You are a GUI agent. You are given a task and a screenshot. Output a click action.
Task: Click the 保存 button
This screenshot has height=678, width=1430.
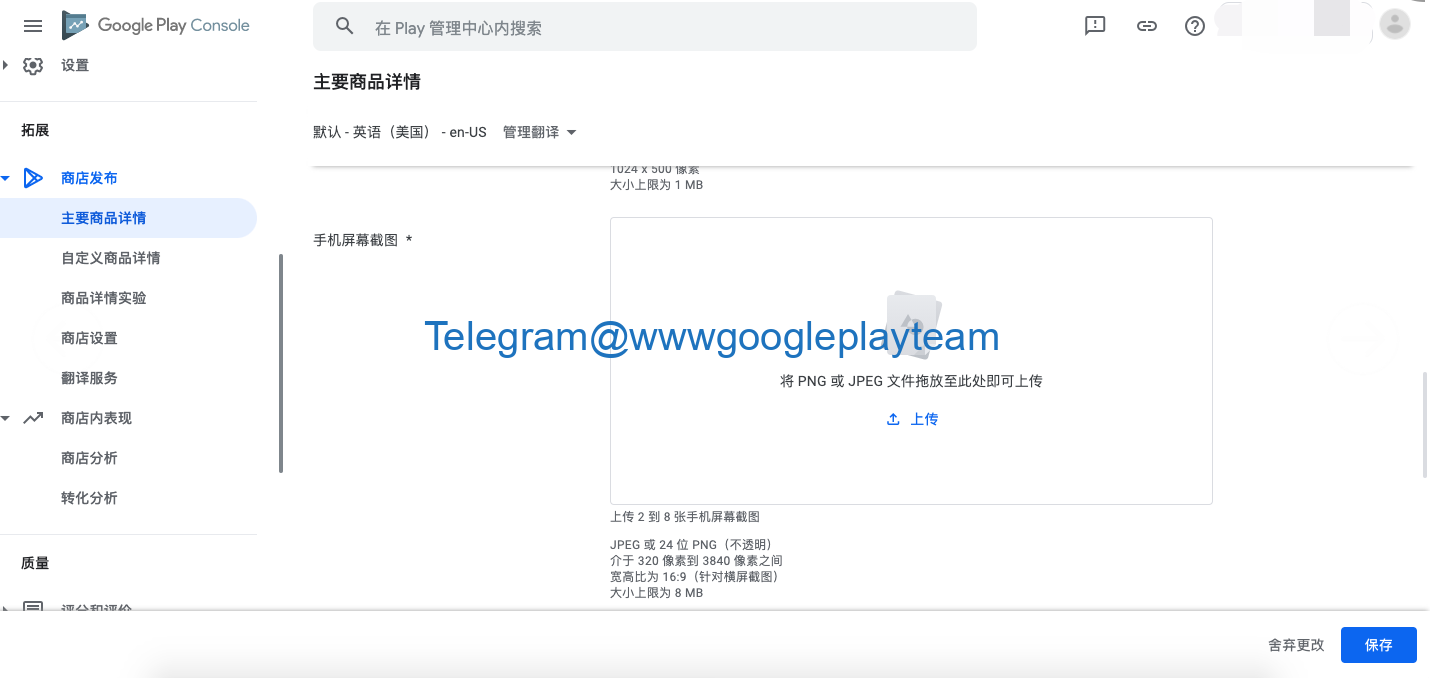pos(1378,645)
